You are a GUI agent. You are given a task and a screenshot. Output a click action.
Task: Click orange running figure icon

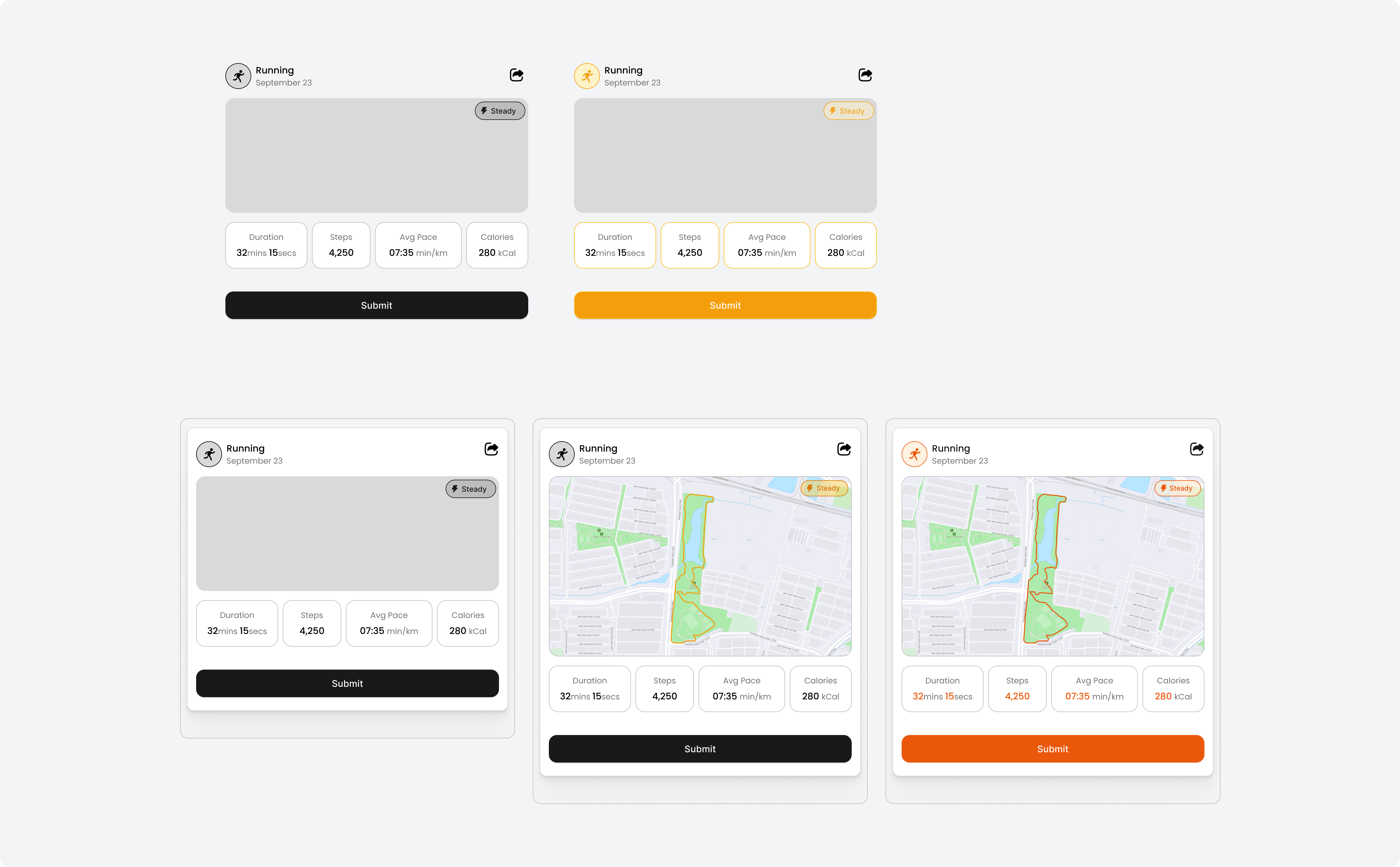914,454
